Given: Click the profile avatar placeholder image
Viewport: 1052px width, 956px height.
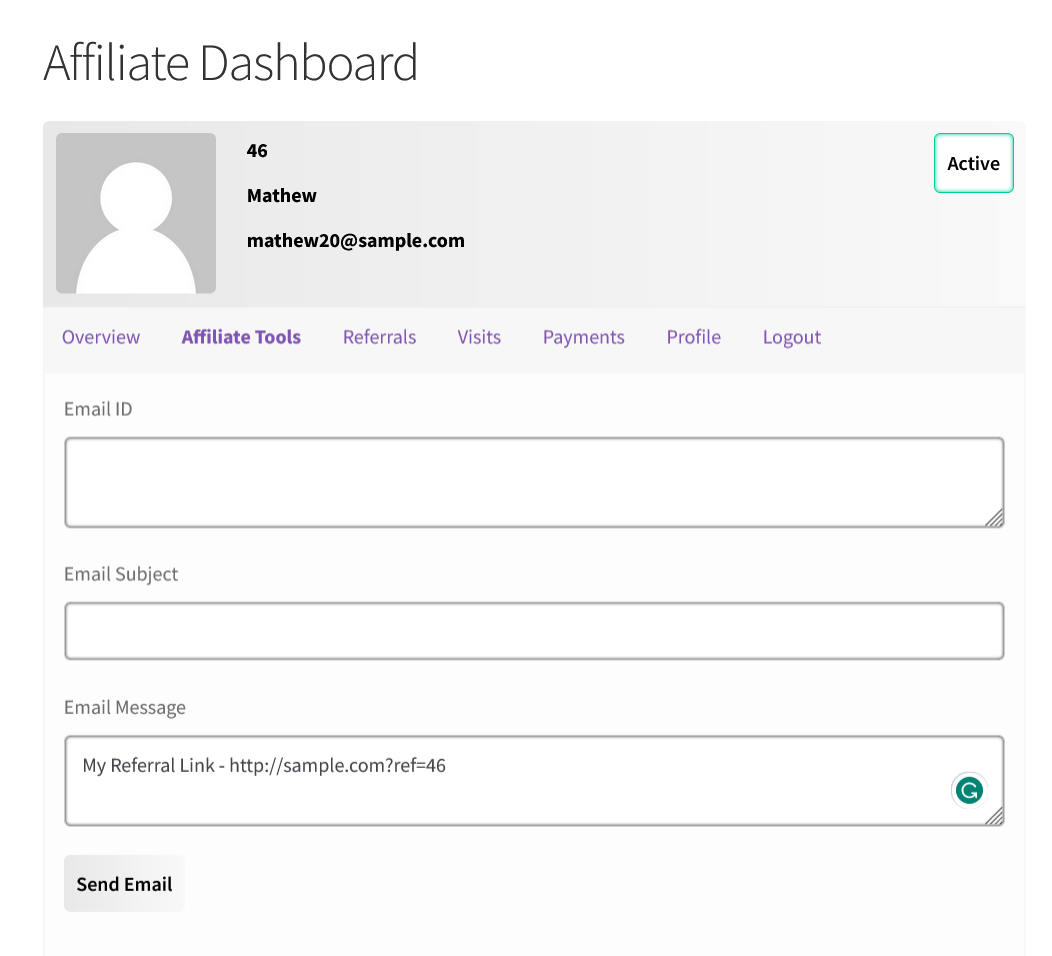Looking at the screenshot, I should pyautogui.click(x=135, y=213).
